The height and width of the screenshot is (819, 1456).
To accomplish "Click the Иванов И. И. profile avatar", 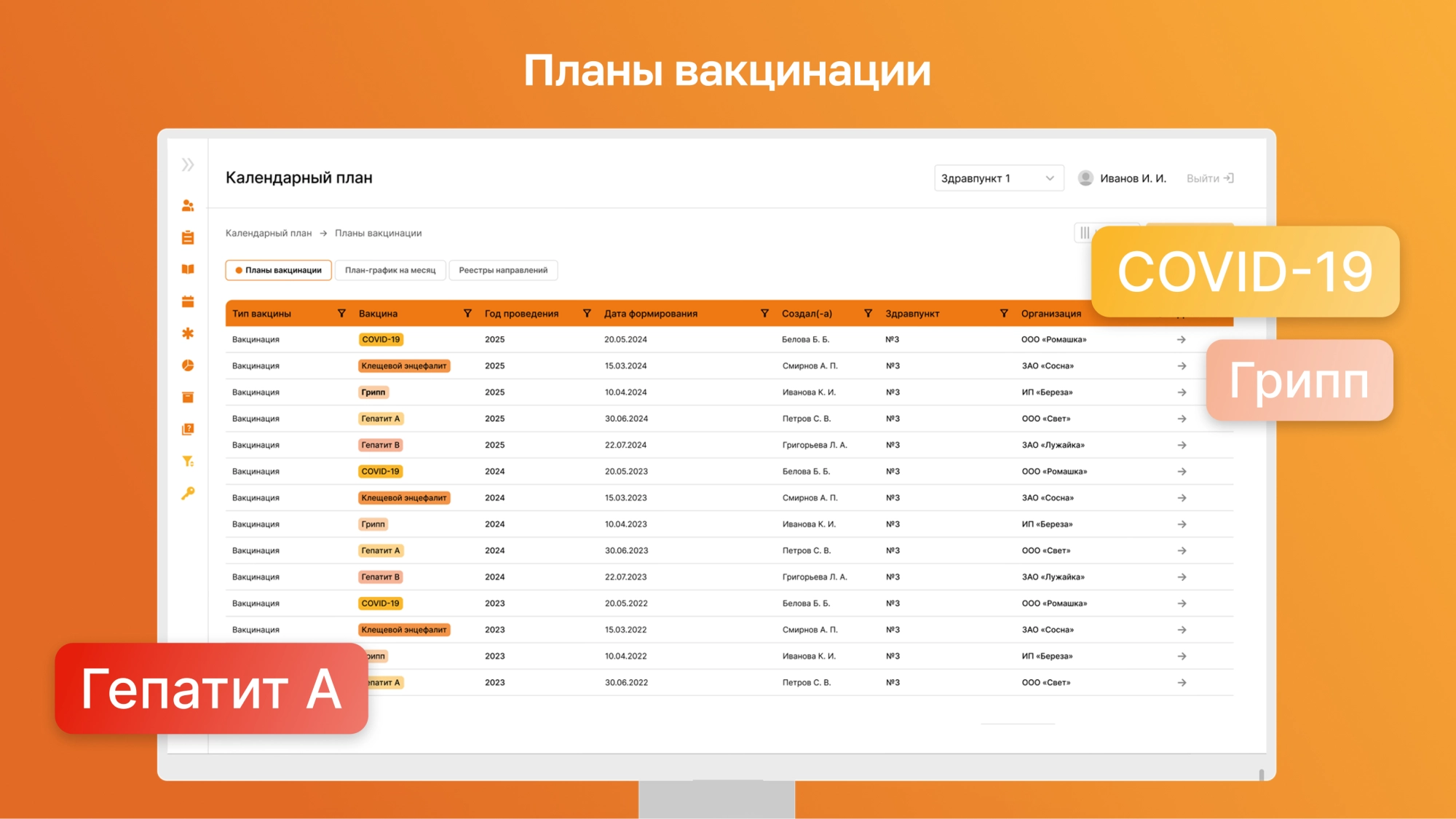I will coord(1085,177).
